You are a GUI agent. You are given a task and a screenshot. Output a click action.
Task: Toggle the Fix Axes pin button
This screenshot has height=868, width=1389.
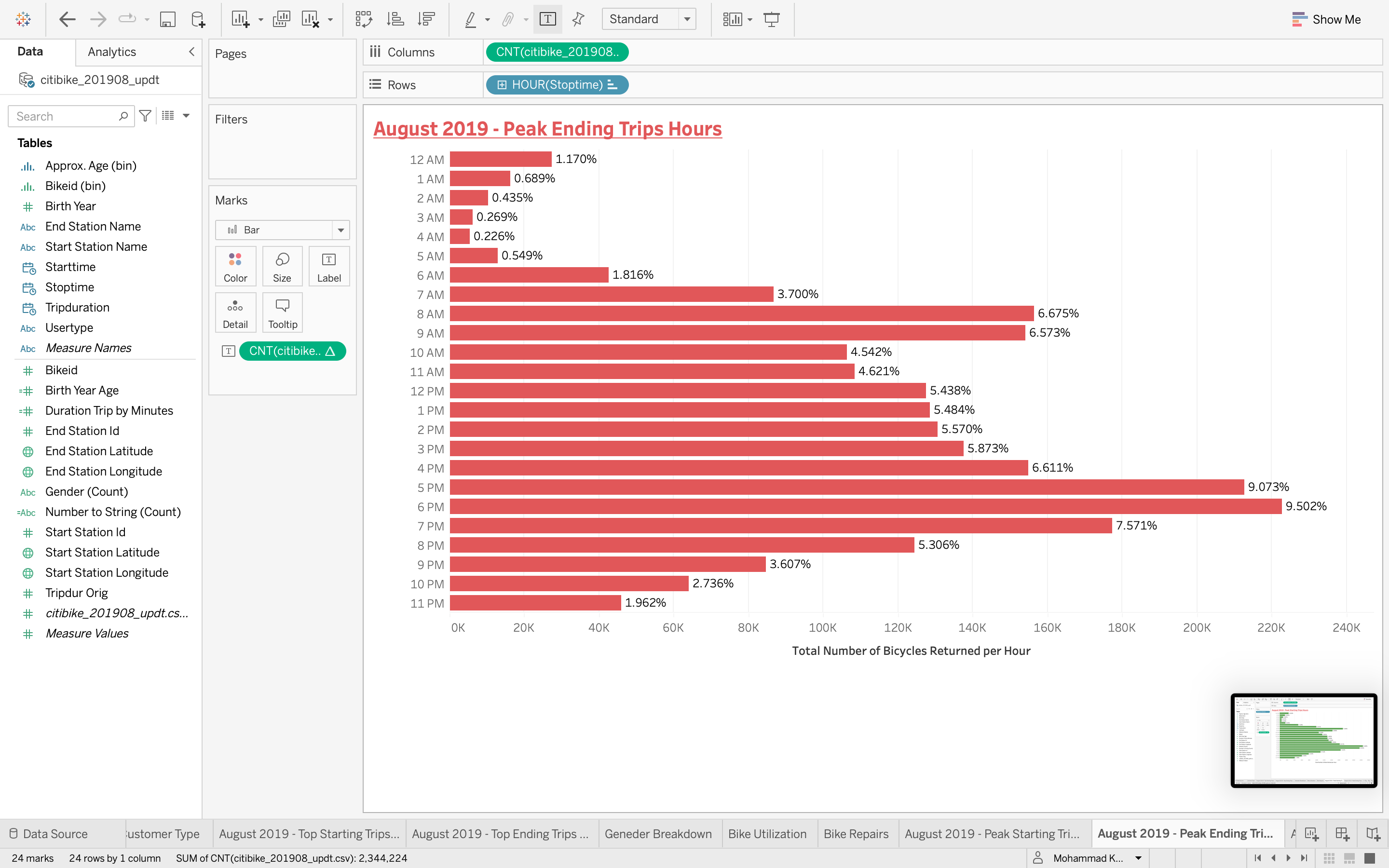[578, 19]
